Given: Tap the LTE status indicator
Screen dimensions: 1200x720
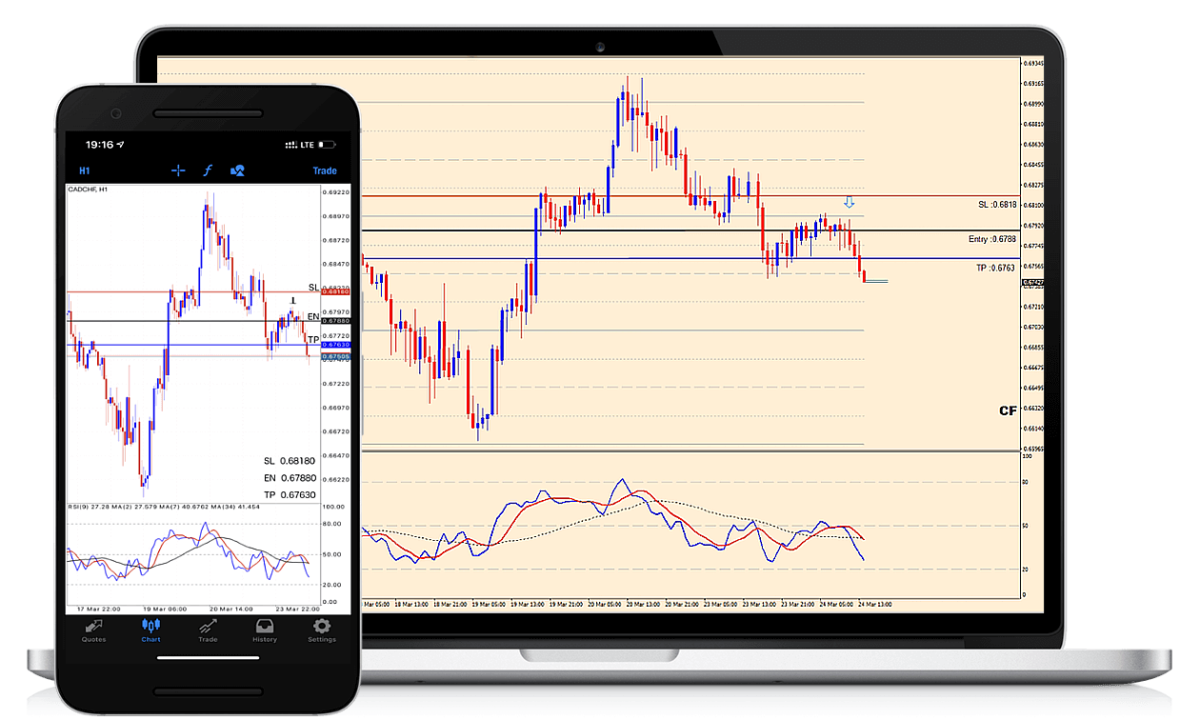Looking at the screenshot, I should pyautogui.click(x=307, y=143).
